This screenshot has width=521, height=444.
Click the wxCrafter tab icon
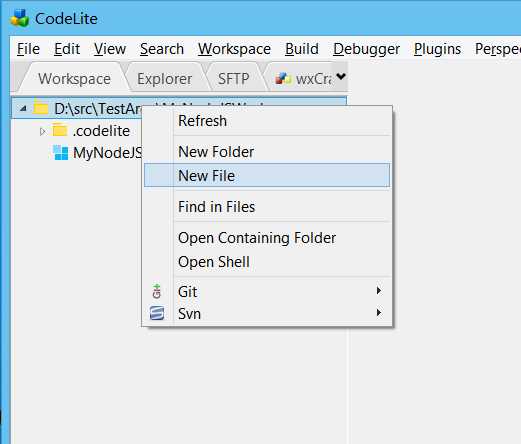283,79
